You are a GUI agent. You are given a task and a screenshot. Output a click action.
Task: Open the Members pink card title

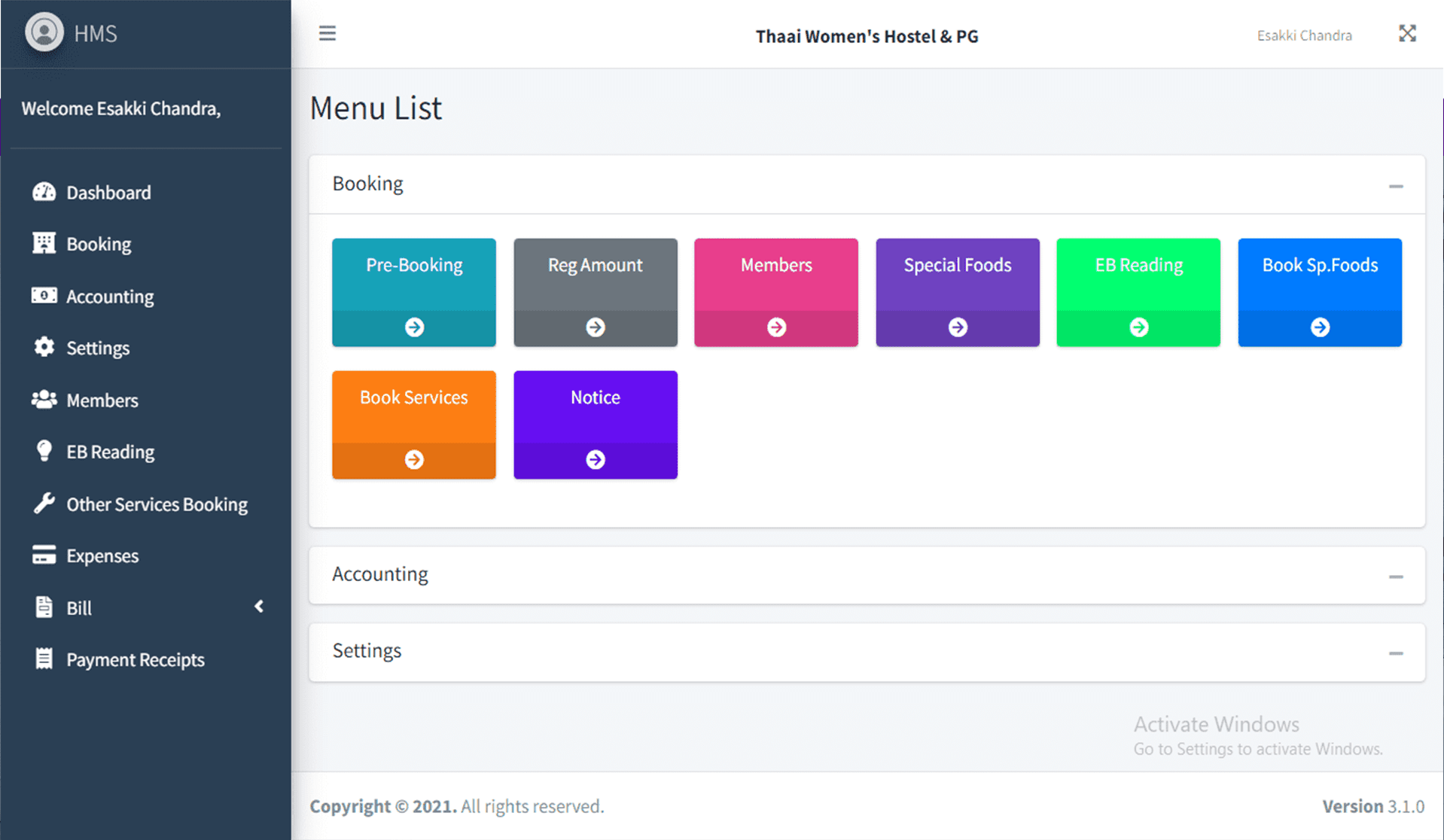click(776, 265)
